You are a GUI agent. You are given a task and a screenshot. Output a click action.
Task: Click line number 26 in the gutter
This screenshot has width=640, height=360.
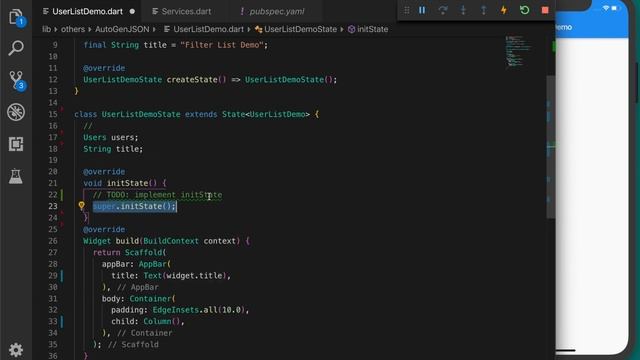(53, 241)
